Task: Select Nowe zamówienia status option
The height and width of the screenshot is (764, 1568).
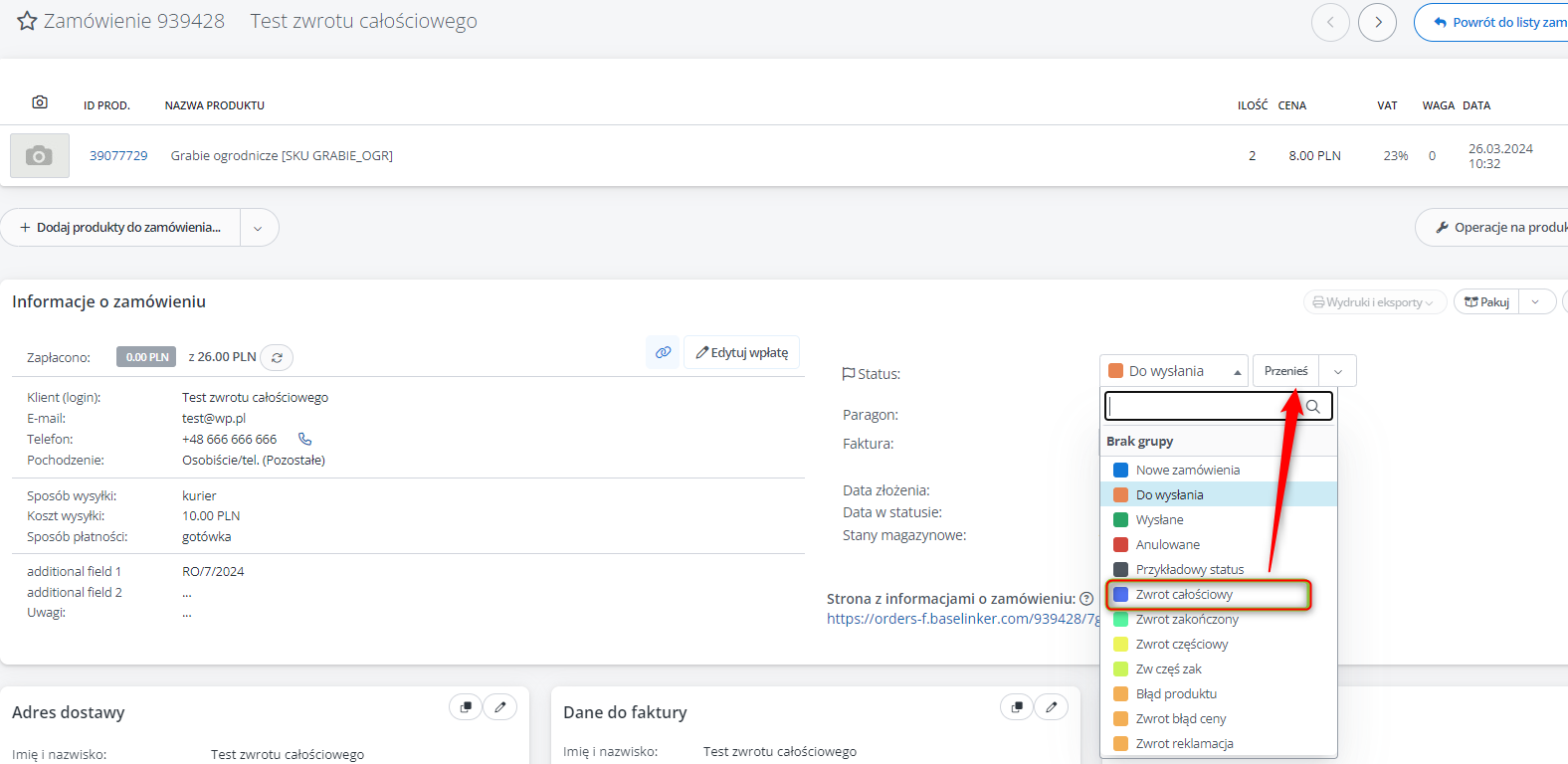Action: 1187,471
